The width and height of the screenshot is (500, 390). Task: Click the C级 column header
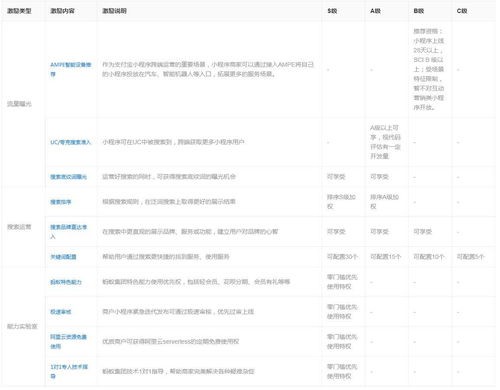tap(462, 11)
